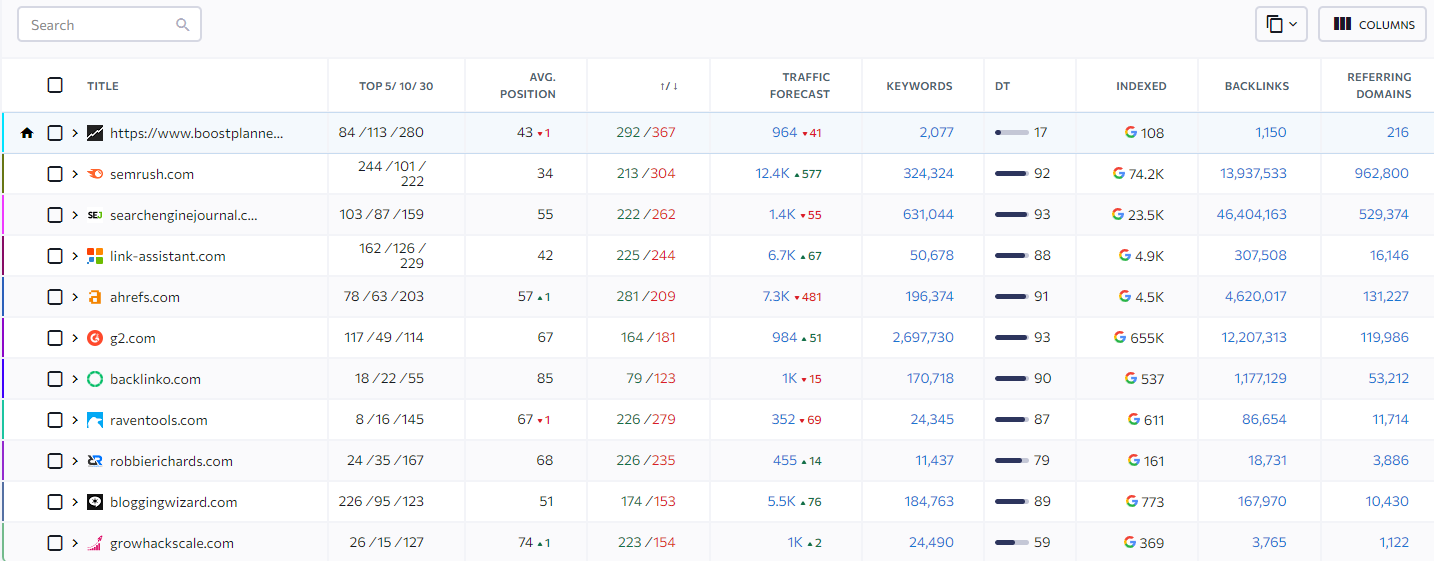1434x561 pixels.
Task: Check the box for raventools.com row
Action: [55, 420]
